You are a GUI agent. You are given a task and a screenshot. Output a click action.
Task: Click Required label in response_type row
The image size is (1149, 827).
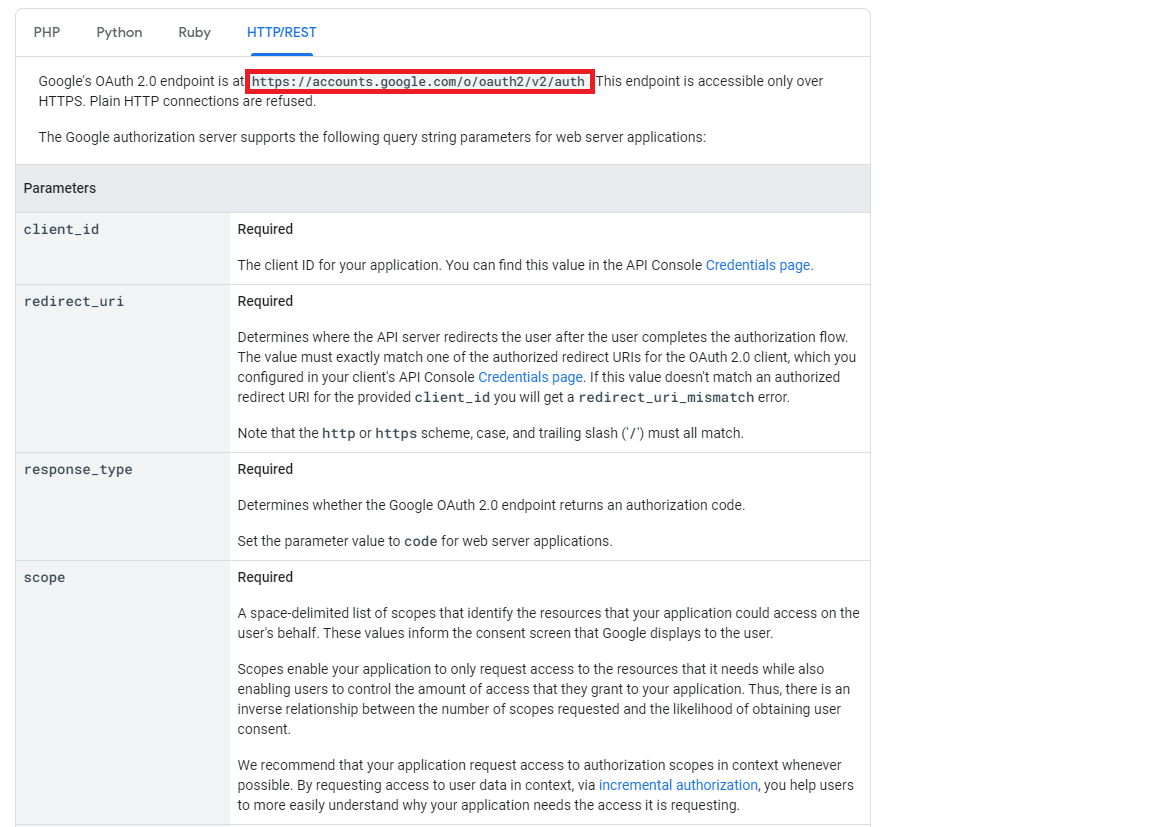tap(265, 470)
